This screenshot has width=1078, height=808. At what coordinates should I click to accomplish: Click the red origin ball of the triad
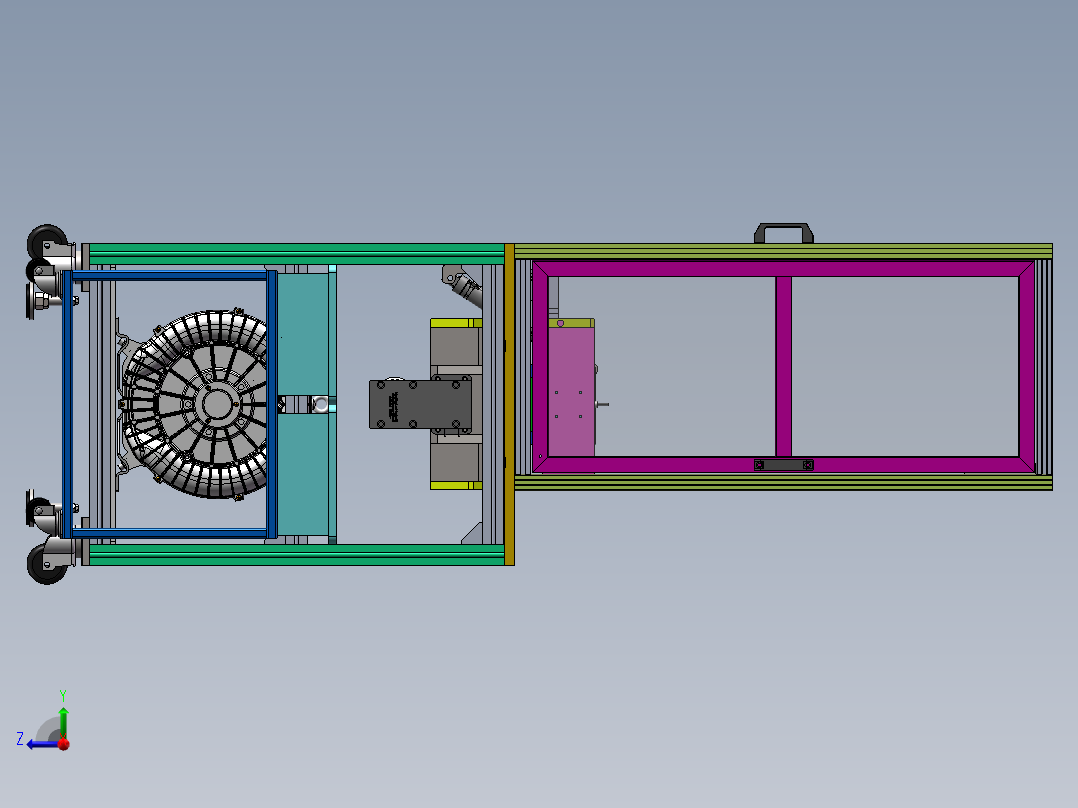(x=63, y=744)
